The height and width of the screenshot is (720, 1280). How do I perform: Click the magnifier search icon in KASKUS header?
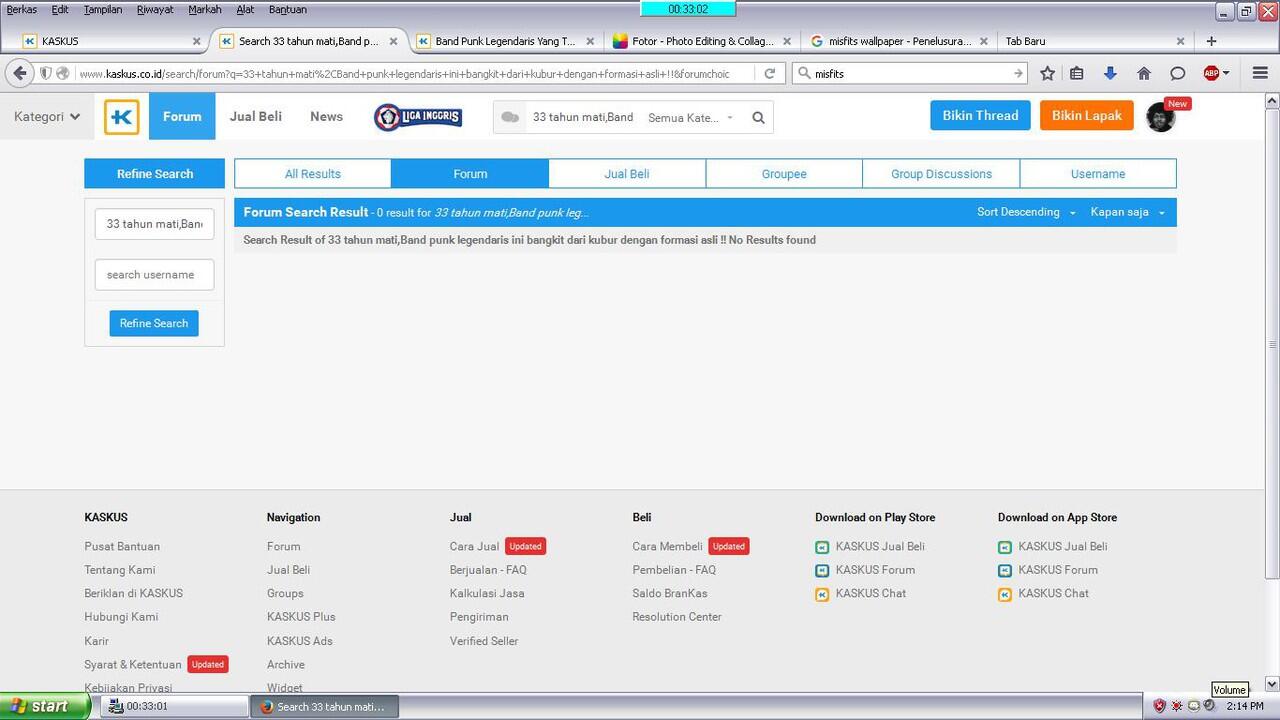(758, 118)
